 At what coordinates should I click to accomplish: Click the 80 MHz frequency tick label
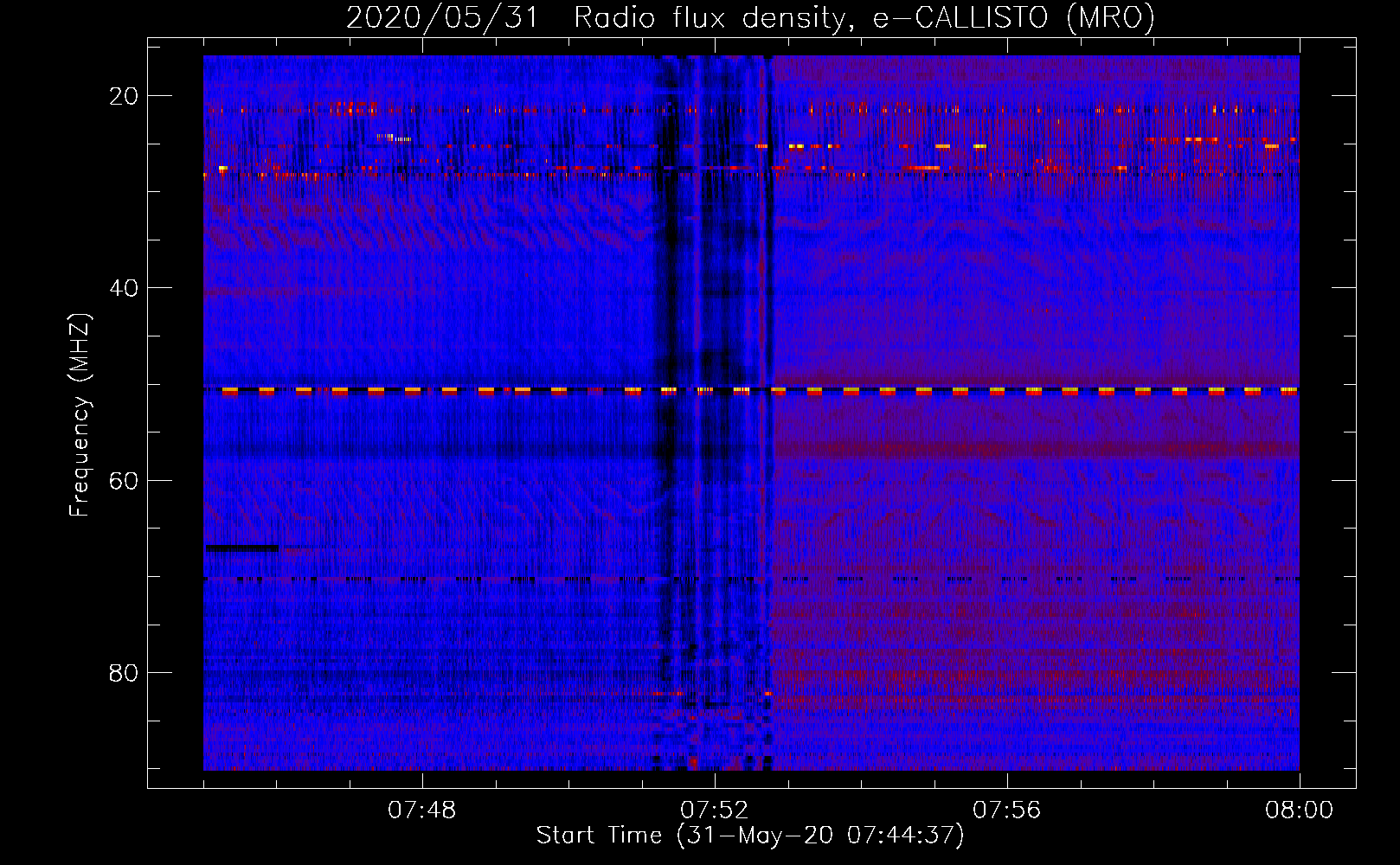pos(124,672)
